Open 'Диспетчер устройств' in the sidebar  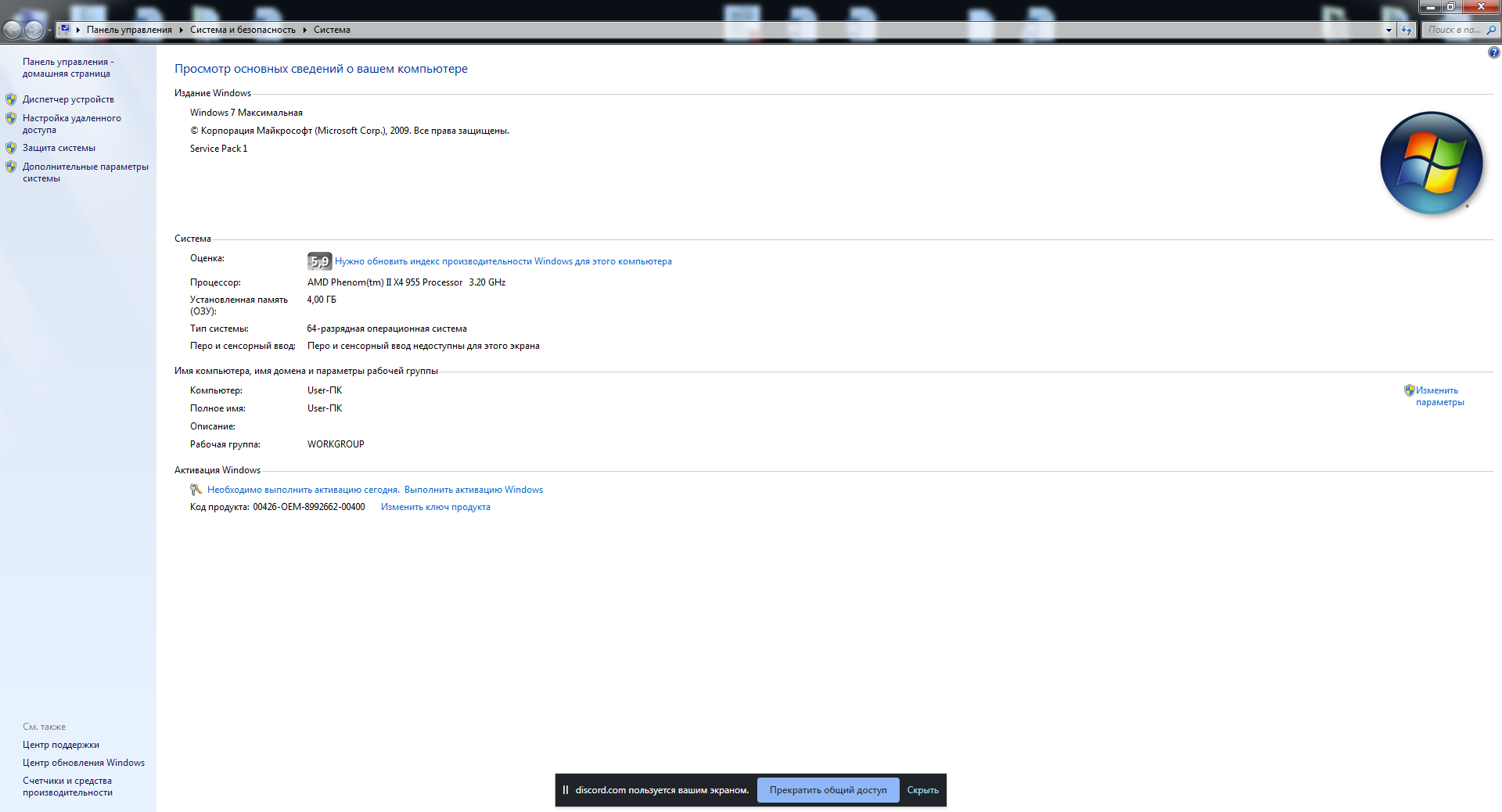pos(68,99)
